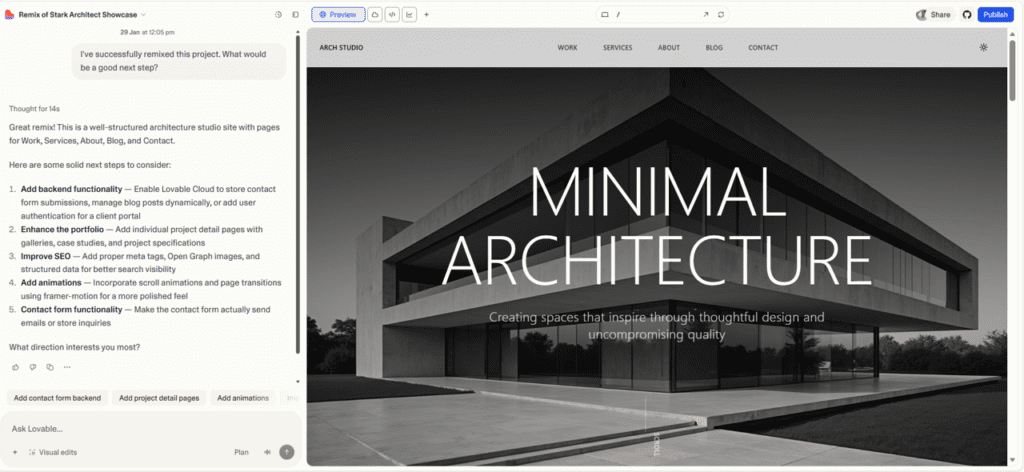
Task: Click '29 Jan at 12:05 pm' timestamp
Action: [x=147, y=32]
